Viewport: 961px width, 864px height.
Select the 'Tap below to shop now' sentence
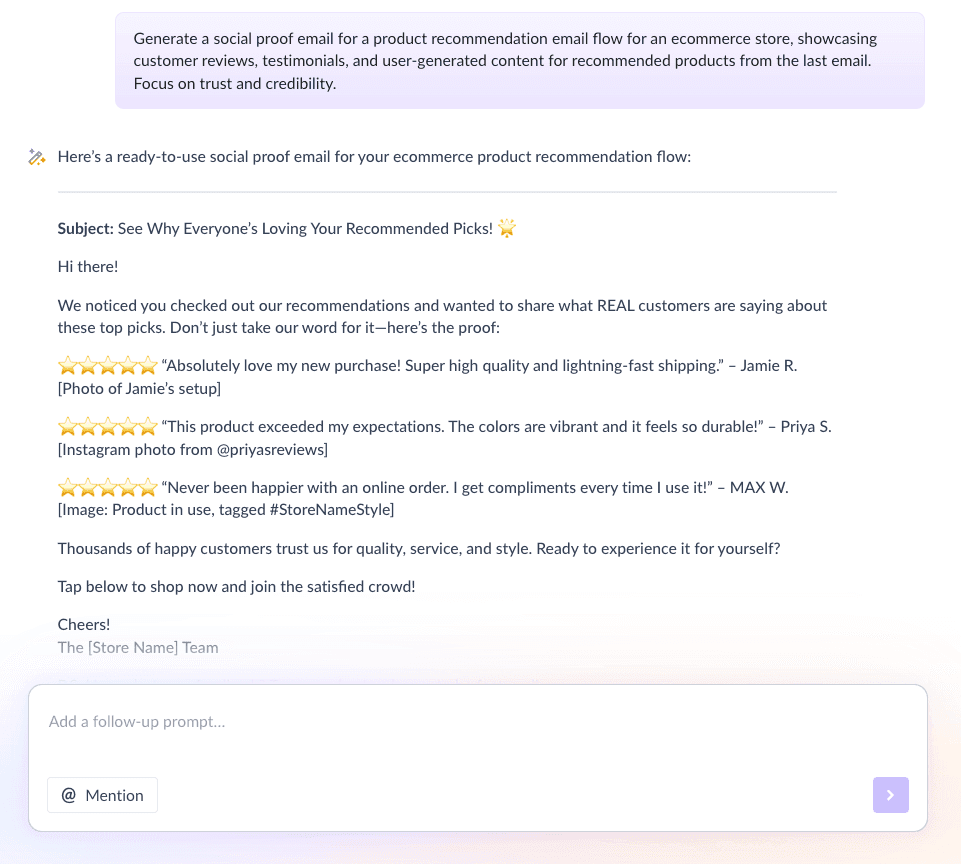[236, 586]
